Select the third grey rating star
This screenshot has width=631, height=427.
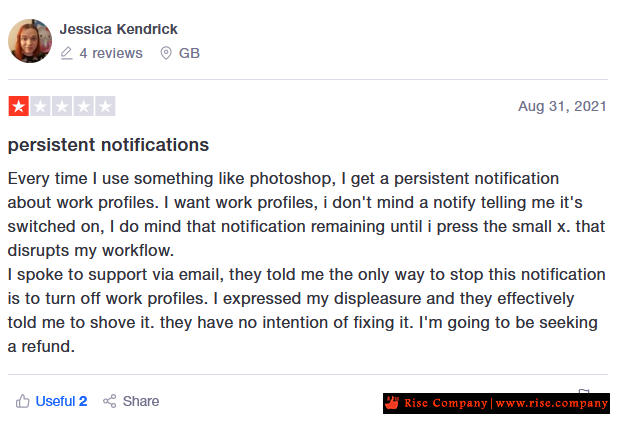coord(62,106)
